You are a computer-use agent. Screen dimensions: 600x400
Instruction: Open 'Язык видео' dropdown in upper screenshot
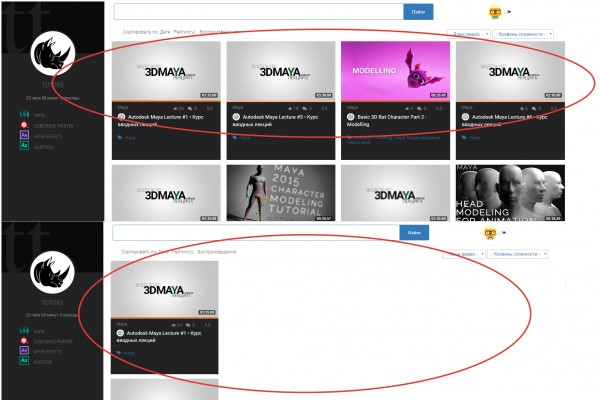pos(469,34)
